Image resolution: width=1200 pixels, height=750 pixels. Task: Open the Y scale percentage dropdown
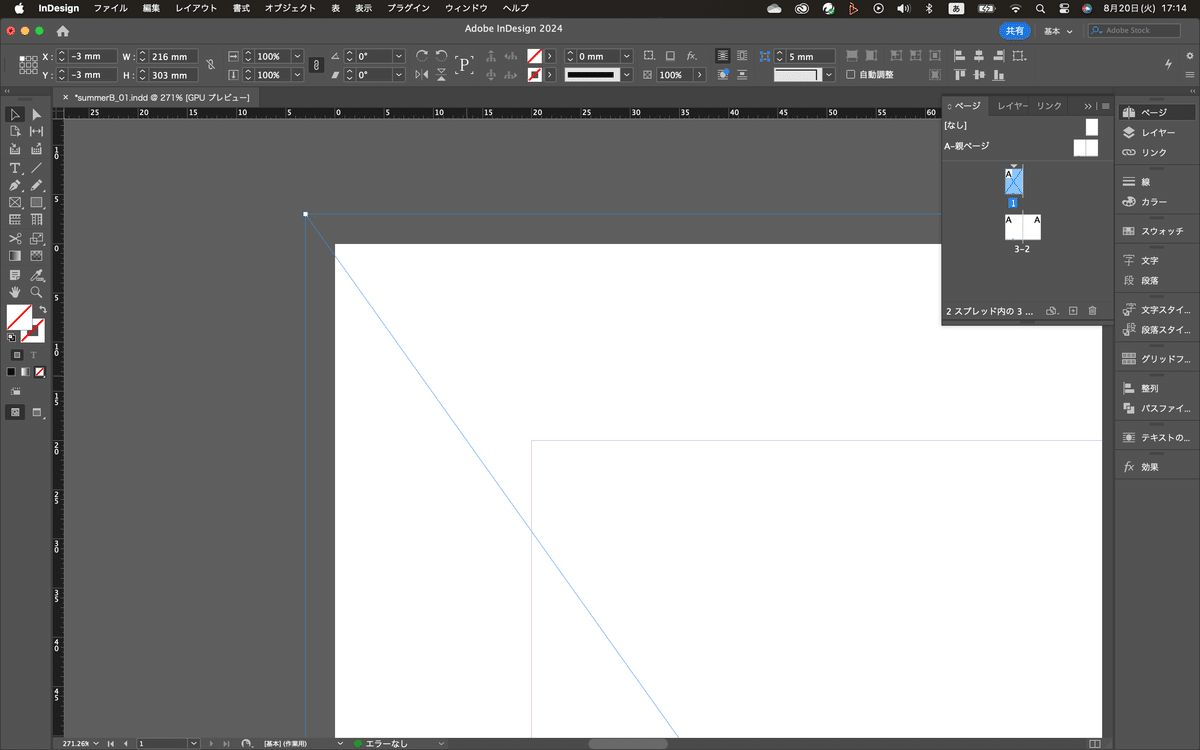pos(297,75)
